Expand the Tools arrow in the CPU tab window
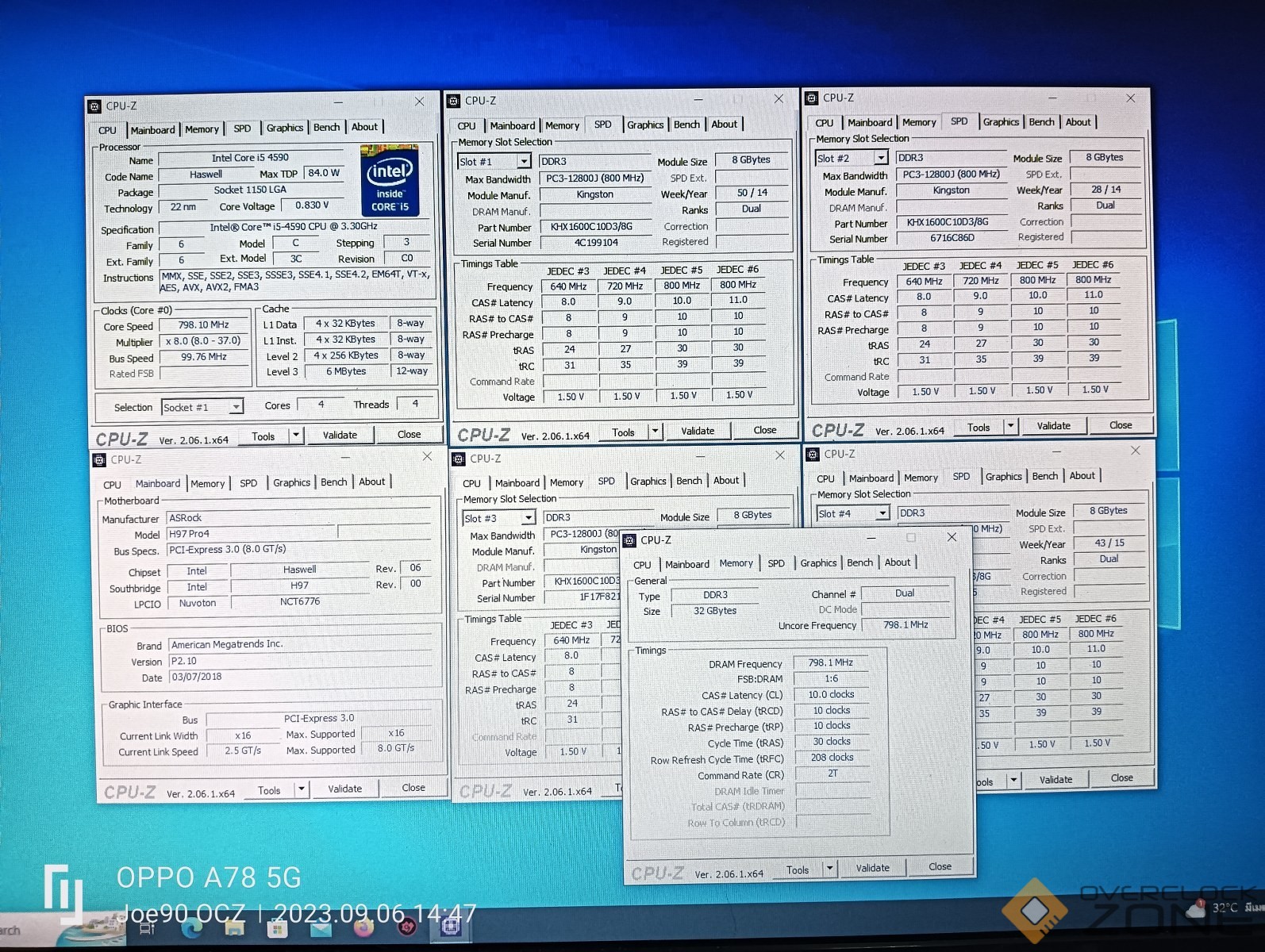The image size is (1265, 952). tap(295, 436)
